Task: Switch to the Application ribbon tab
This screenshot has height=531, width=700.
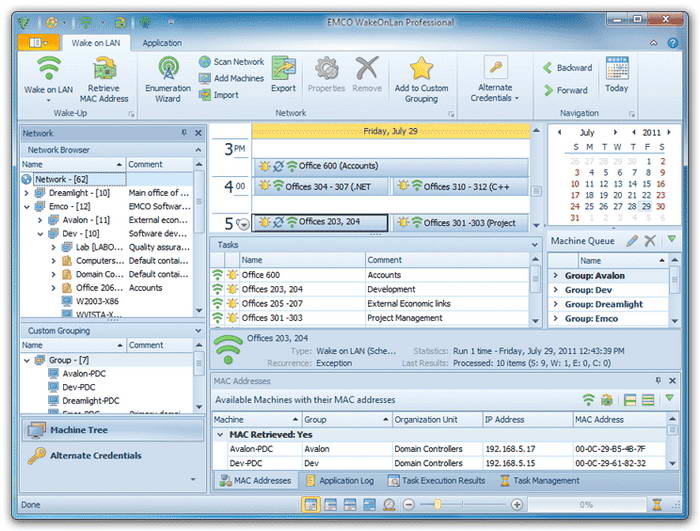Action: click(x=162, y=43)
